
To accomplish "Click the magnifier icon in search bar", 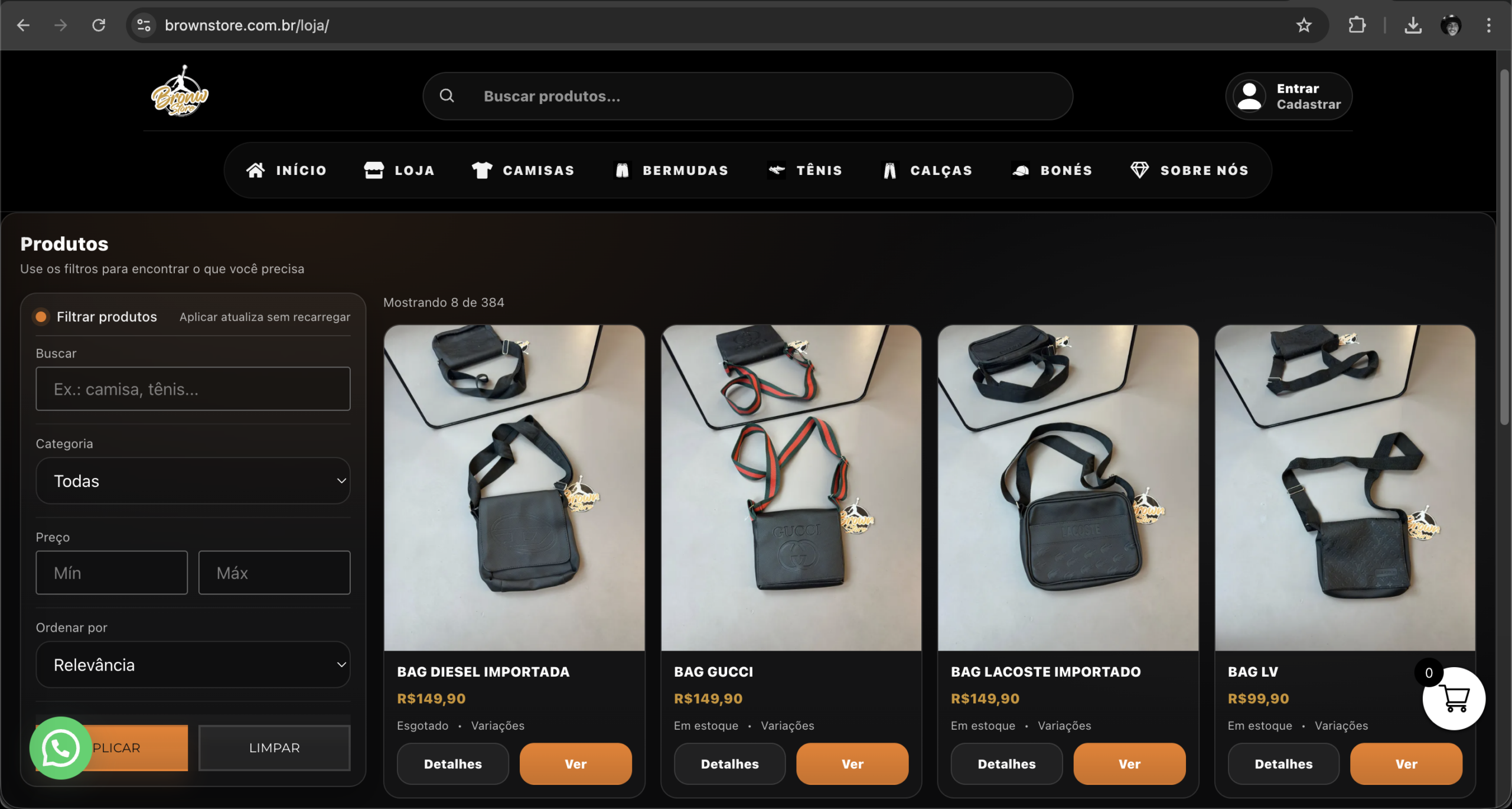I will click(x=447, y=96).
